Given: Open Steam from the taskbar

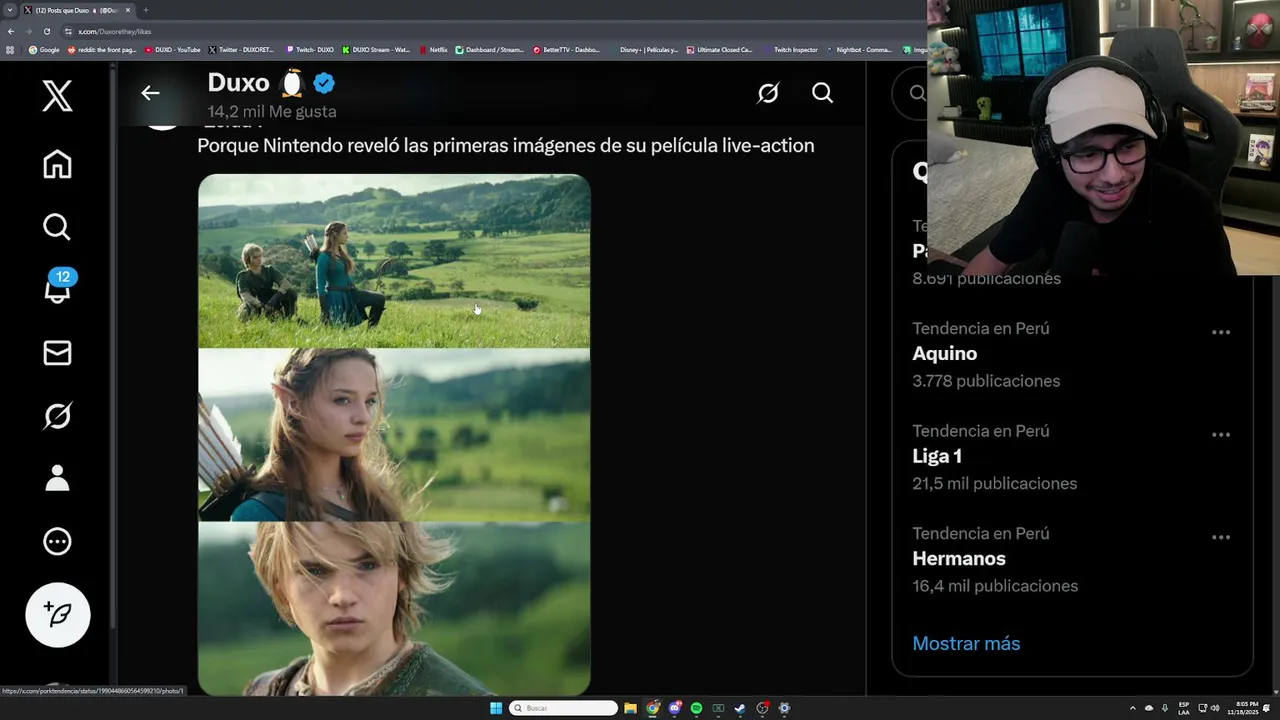Looking at the screenshot, I should click(x=740, y=708).
